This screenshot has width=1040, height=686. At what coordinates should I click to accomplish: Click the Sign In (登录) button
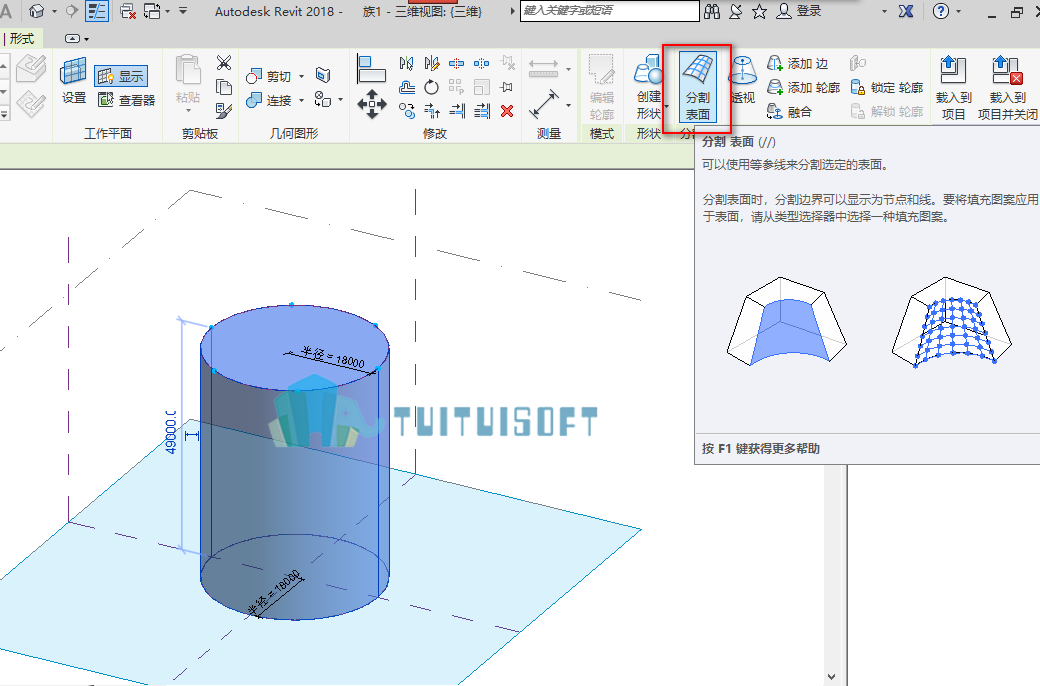pyautogui.click(x=799, y=11)
